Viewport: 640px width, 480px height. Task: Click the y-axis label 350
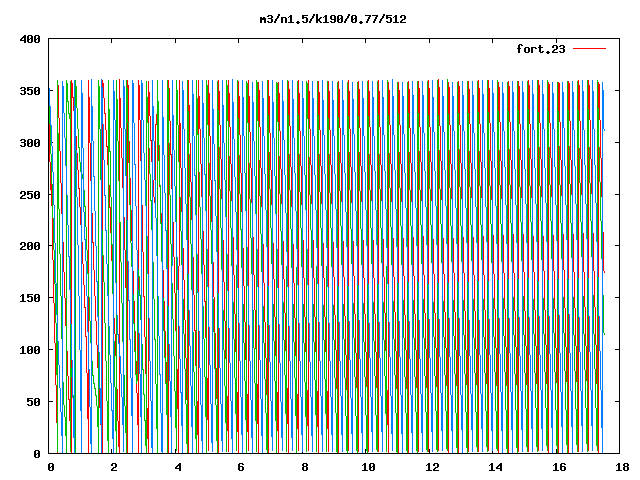(30, 91)
